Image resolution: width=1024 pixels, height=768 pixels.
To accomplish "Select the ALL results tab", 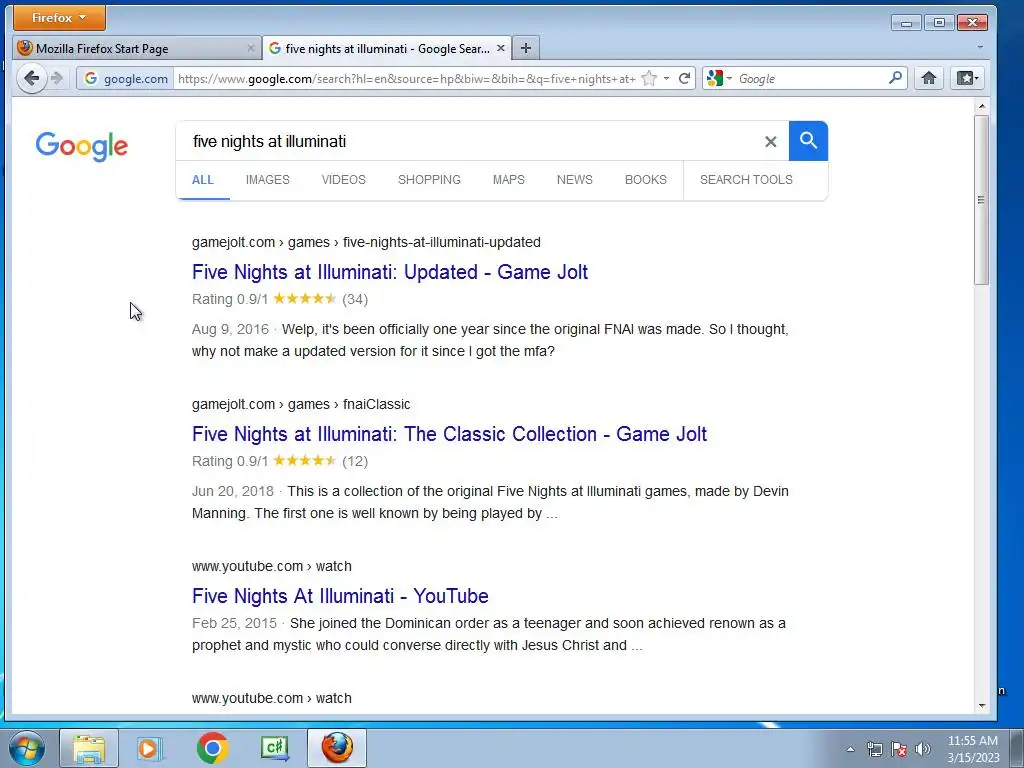I will tap(202, 180).
